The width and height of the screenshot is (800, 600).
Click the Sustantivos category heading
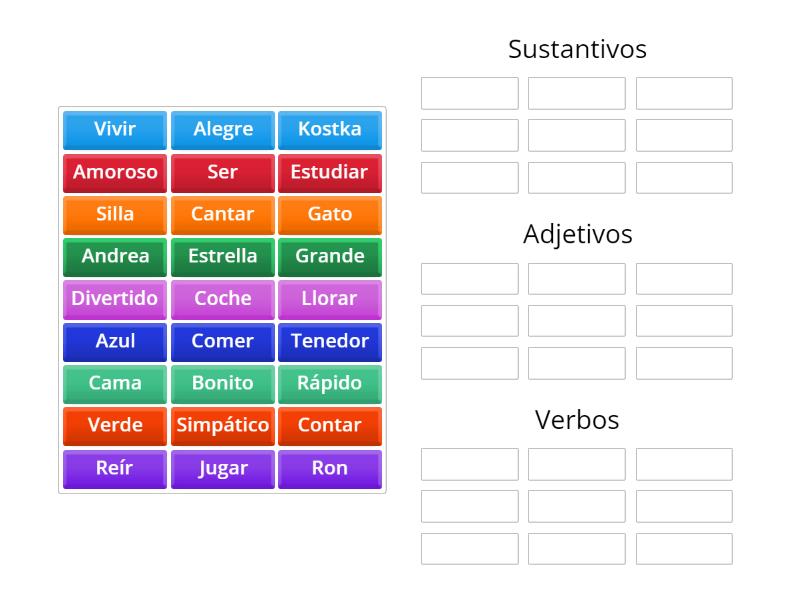click(x=578, y=48)
